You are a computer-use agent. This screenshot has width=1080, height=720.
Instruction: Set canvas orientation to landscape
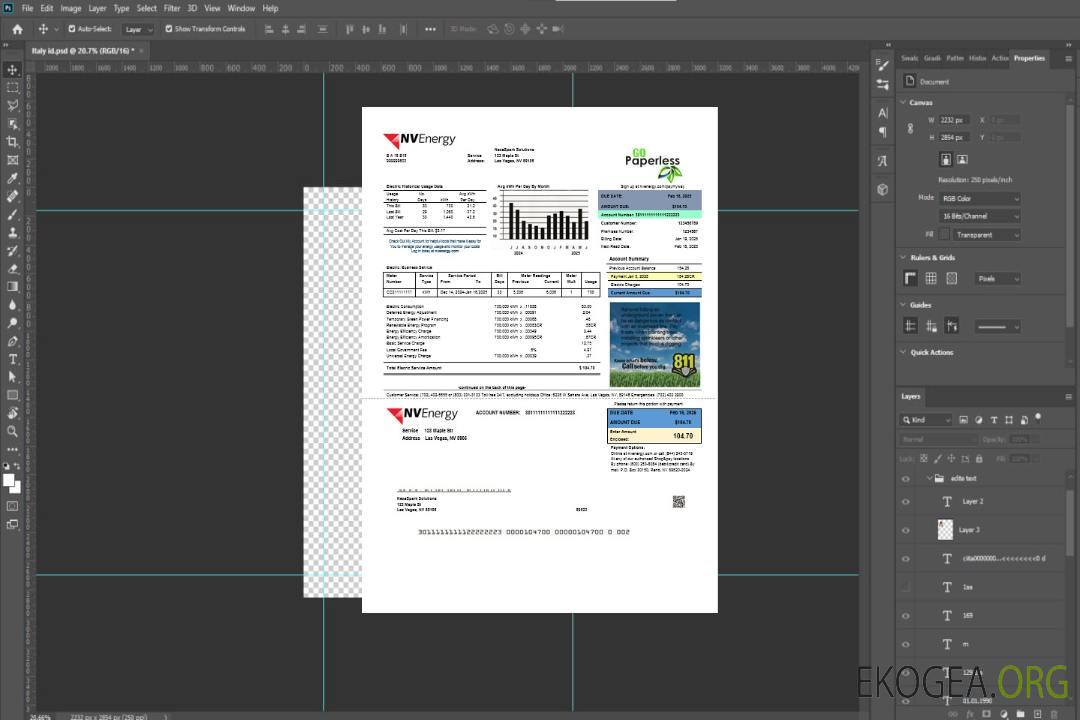point(962,159)
